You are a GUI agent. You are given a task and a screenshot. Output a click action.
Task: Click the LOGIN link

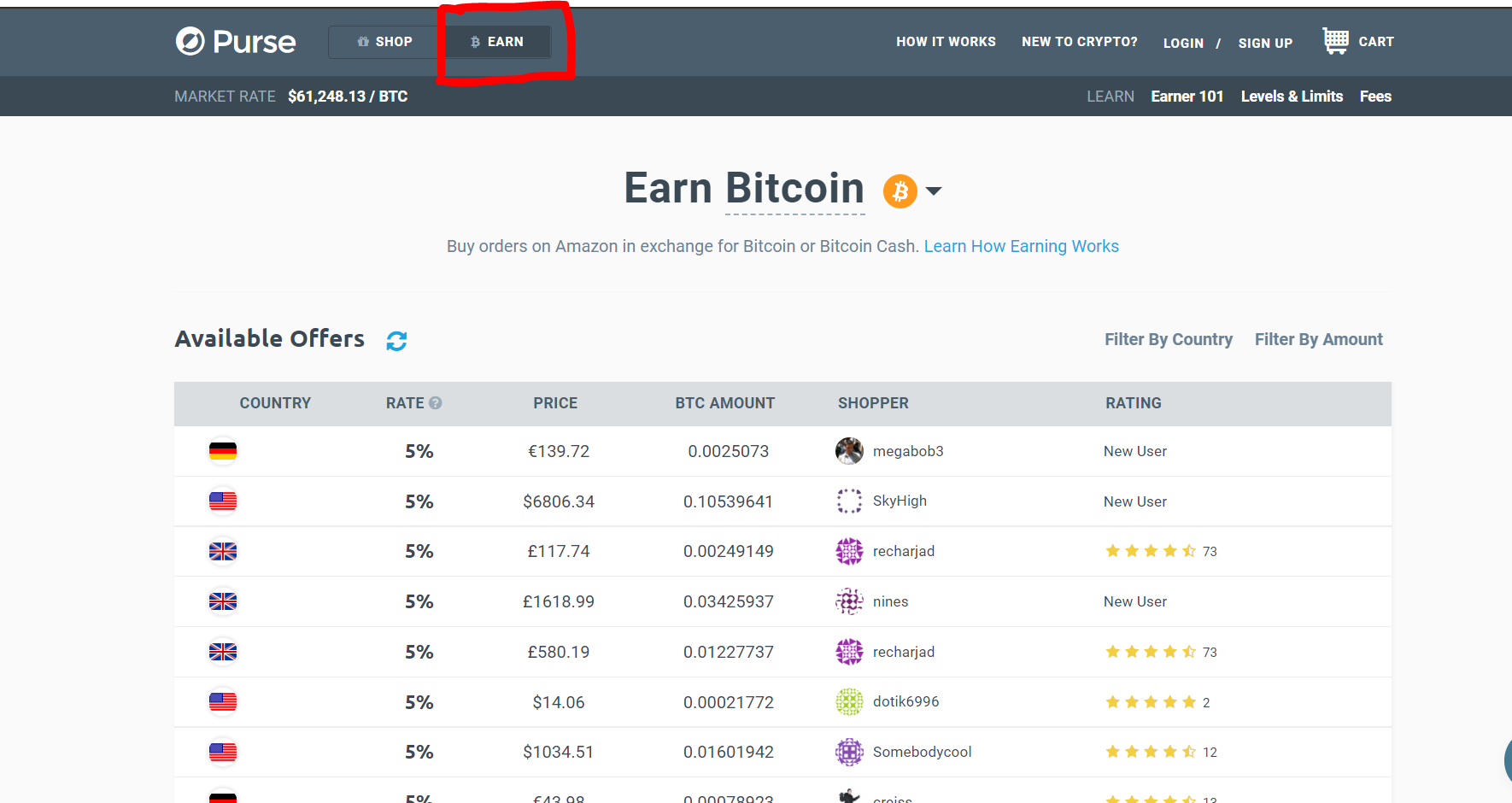[1183, 44]
